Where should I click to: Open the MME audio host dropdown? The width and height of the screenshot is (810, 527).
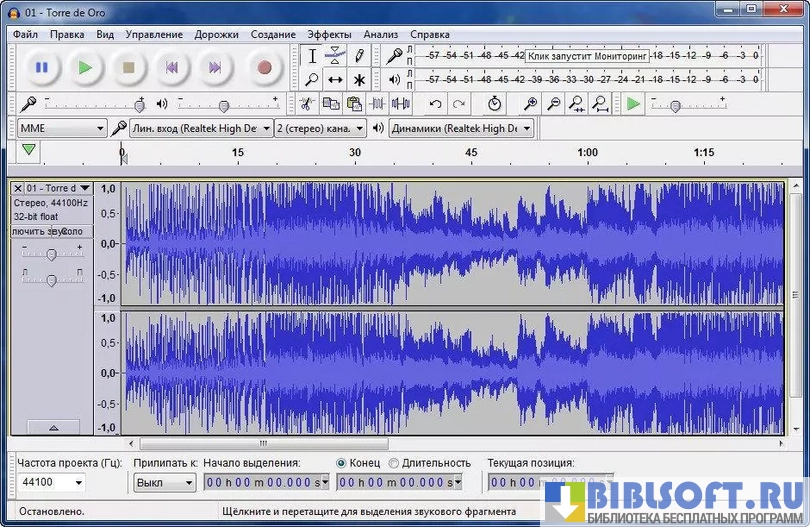(x=62, y=128)
